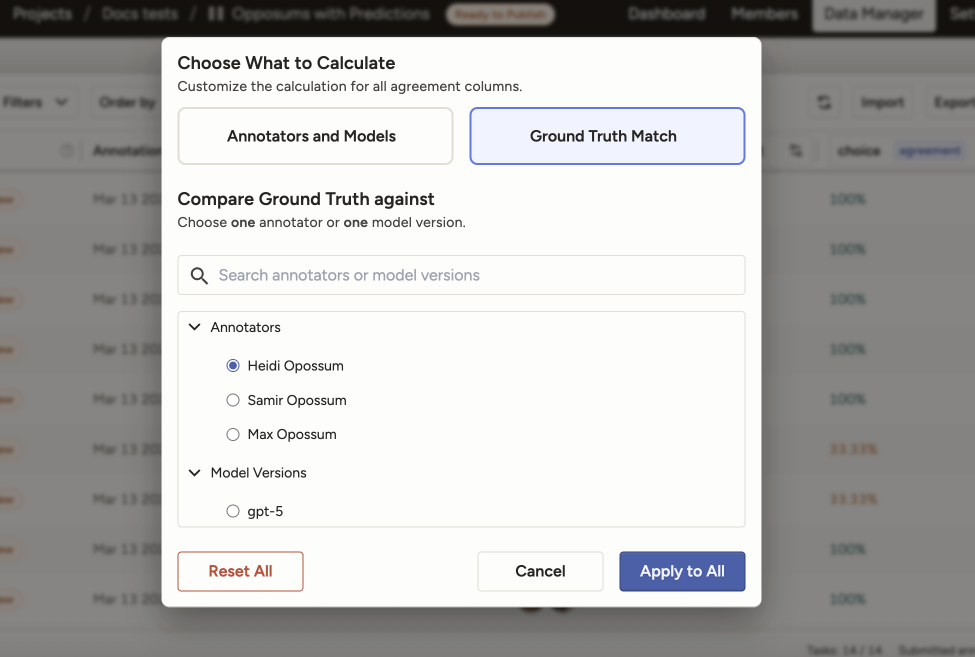Open the Dashboard tab
Viewport: 975px width, 657px height.
[666, 14]
